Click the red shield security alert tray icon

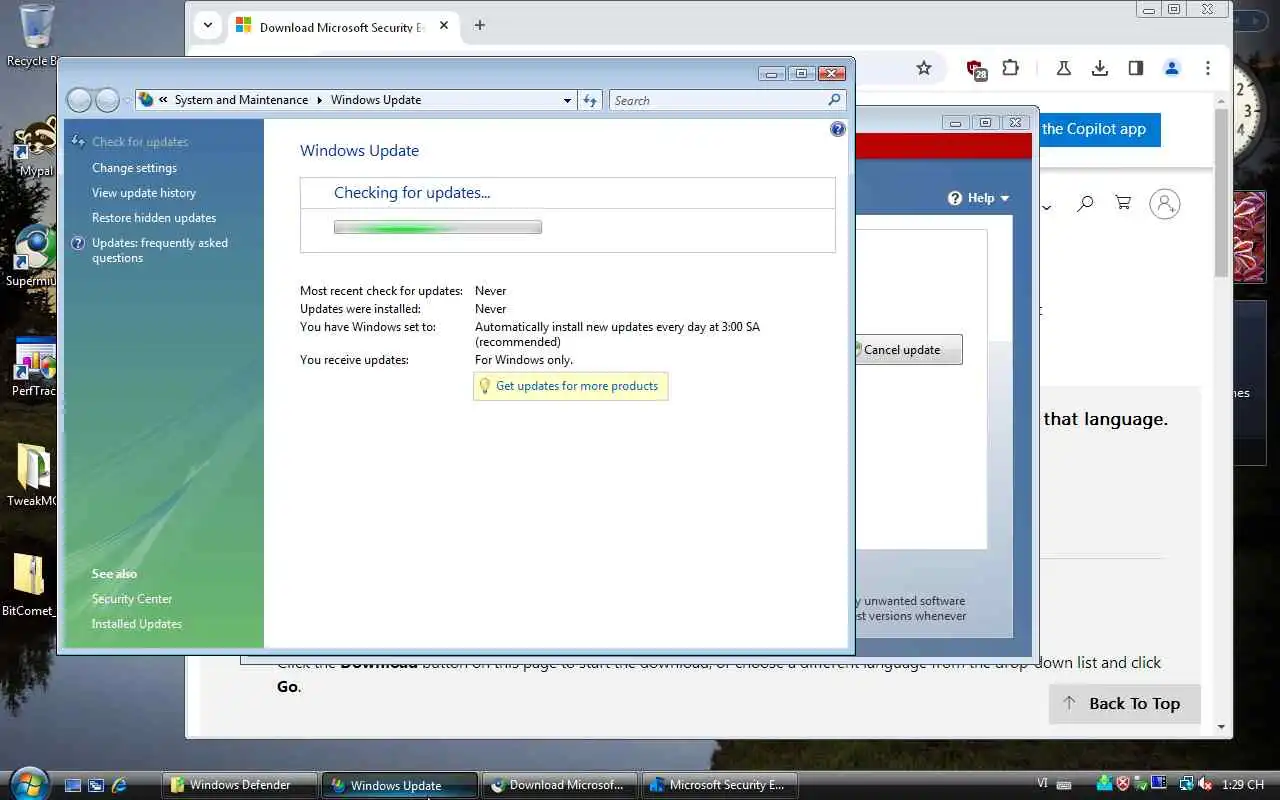[1123, 785]
